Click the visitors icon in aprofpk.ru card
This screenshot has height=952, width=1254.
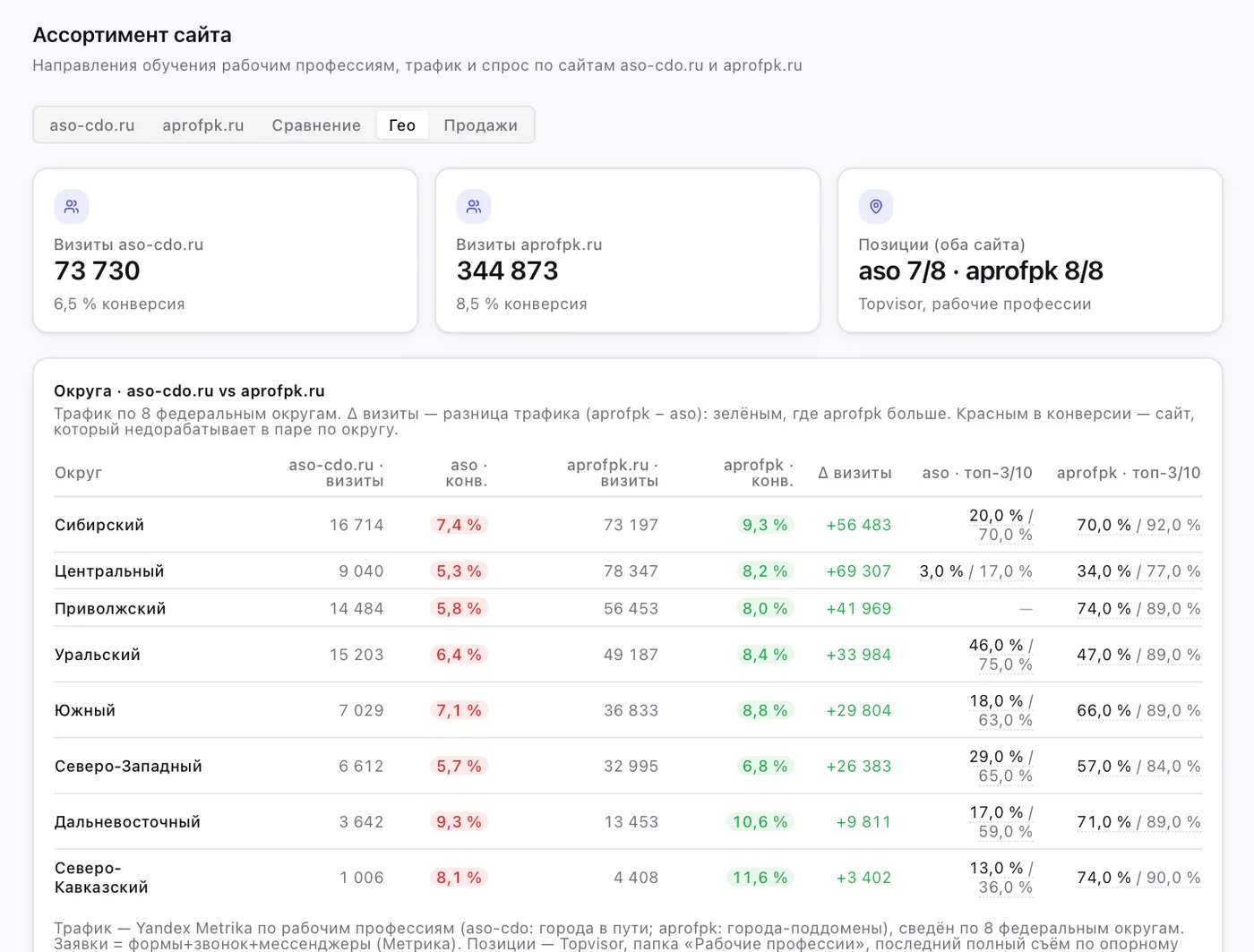coord(474,207)
